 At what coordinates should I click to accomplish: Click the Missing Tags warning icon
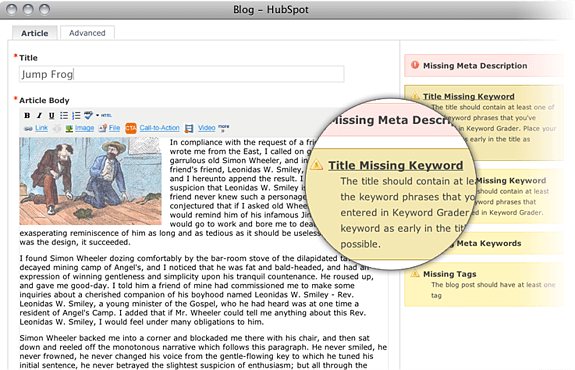click(415, 274)
